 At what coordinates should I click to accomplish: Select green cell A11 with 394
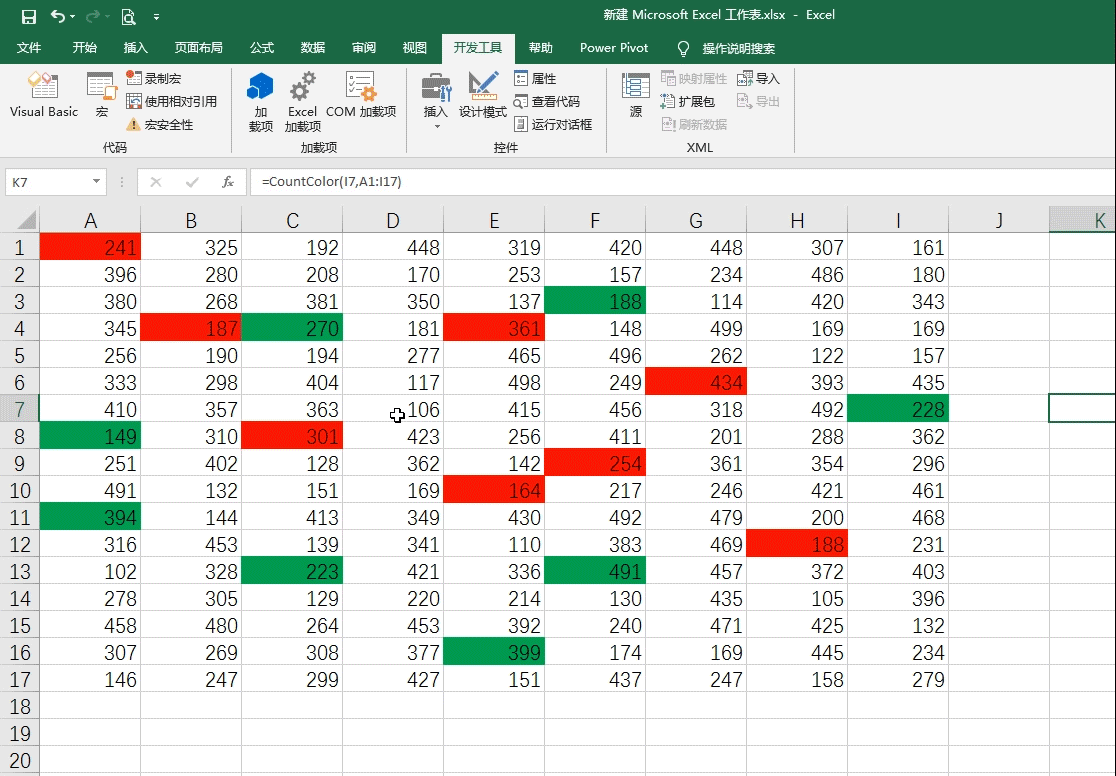pyautogui.click(x=90, y=517)
